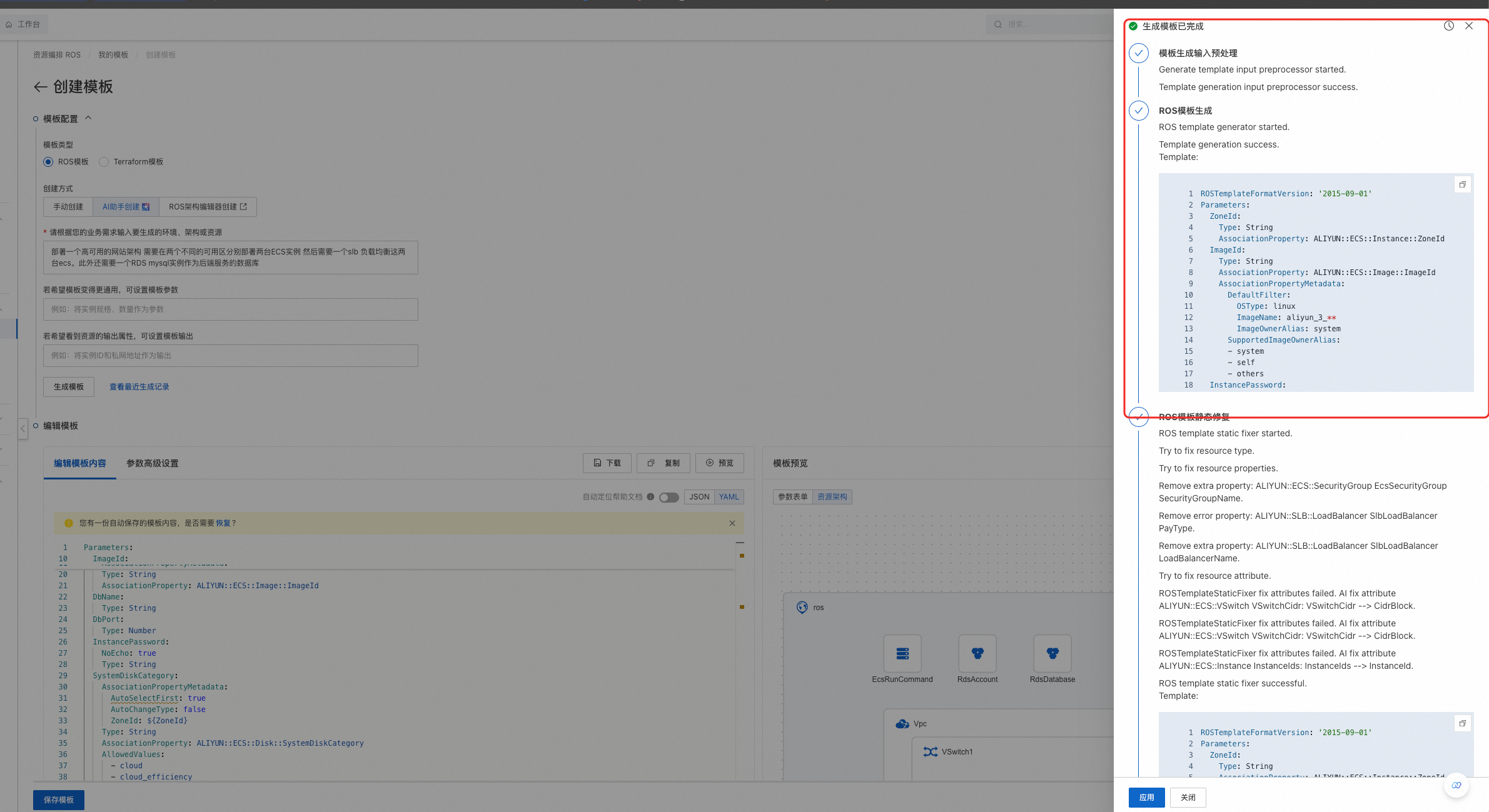Dismiss the auto-saved template warning banner
Viewport: 1489px width, 812px height.
[x=732, y=523]
